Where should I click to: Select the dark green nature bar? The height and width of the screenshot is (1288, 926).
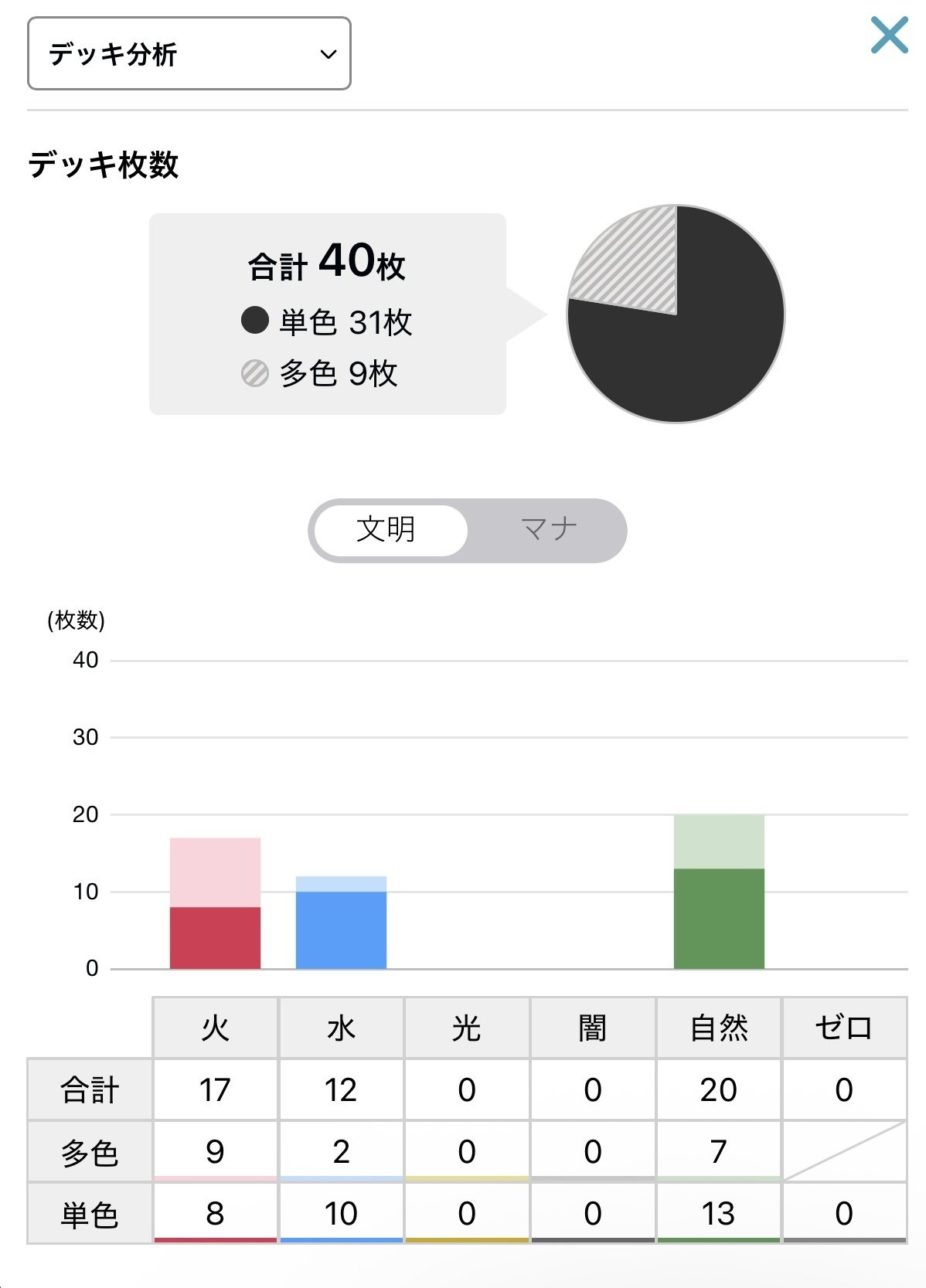[x=719, y=918]
